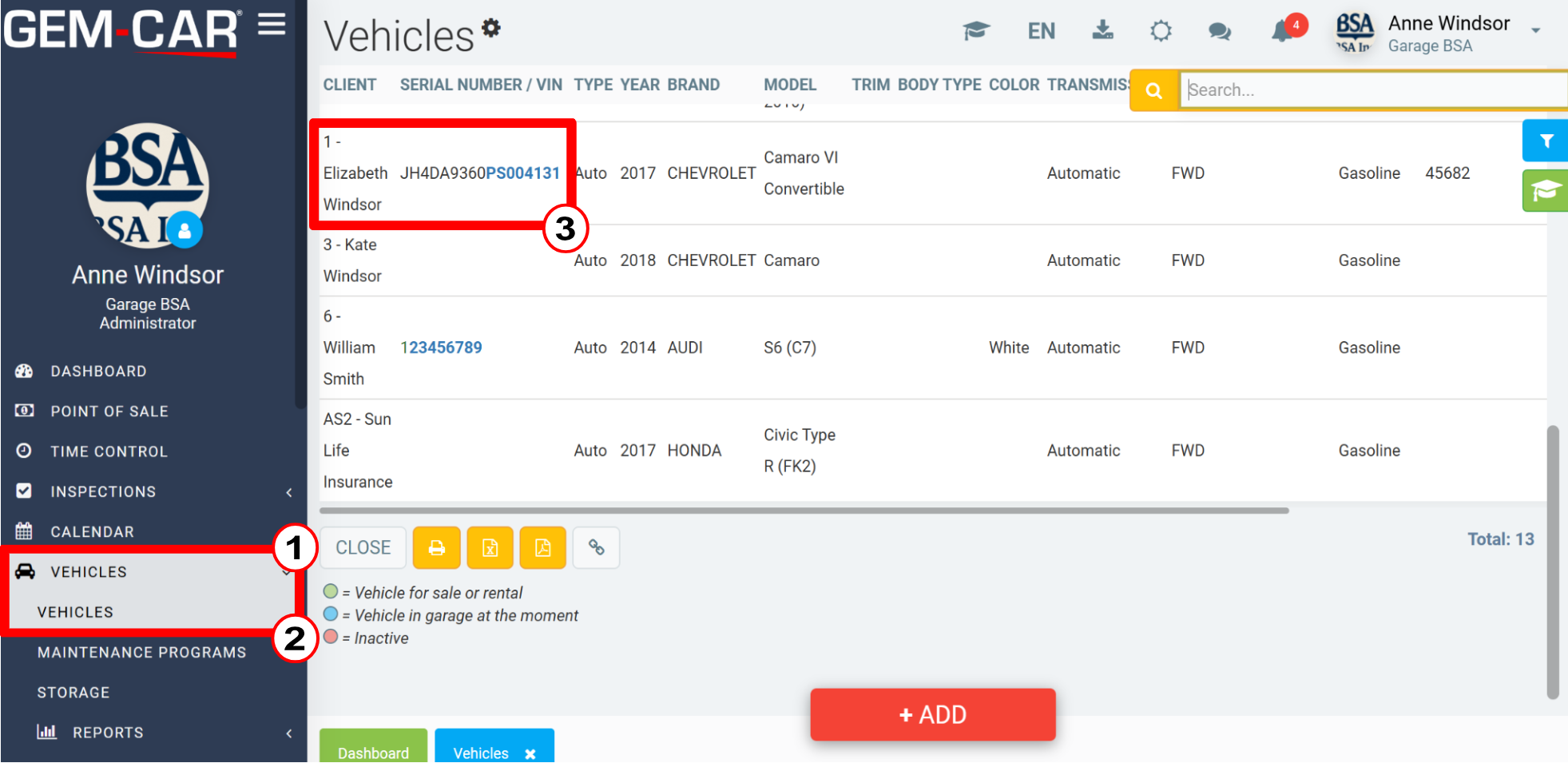Image resolution: width=1568 pixels, height=763 pixels.
Task: Click the green tutorial icon on right edge
Action: pyautogui.click(x=1546, y=190)
